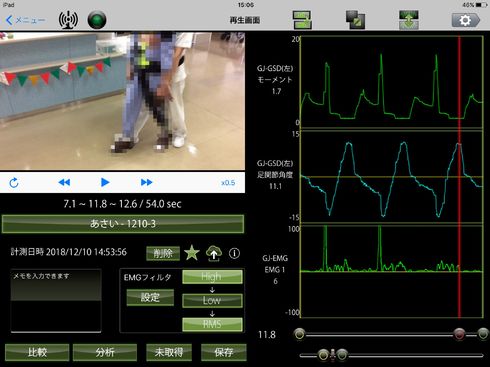Open the green swap layout icon
This screenshot has width=490, height=367.
(x=302, y=20)
